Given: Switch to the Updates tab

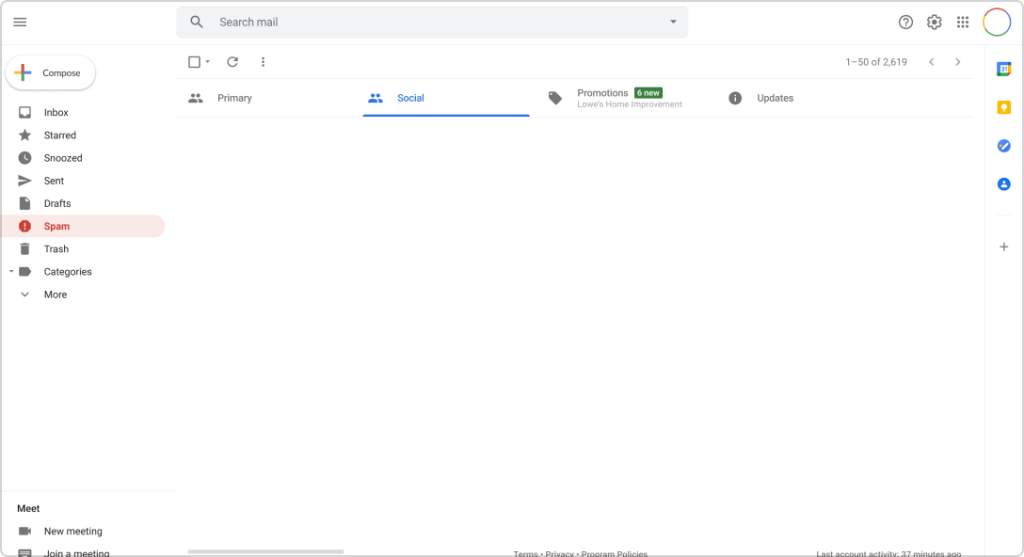Looking at the screenshot, I should [x=774, y=98].
